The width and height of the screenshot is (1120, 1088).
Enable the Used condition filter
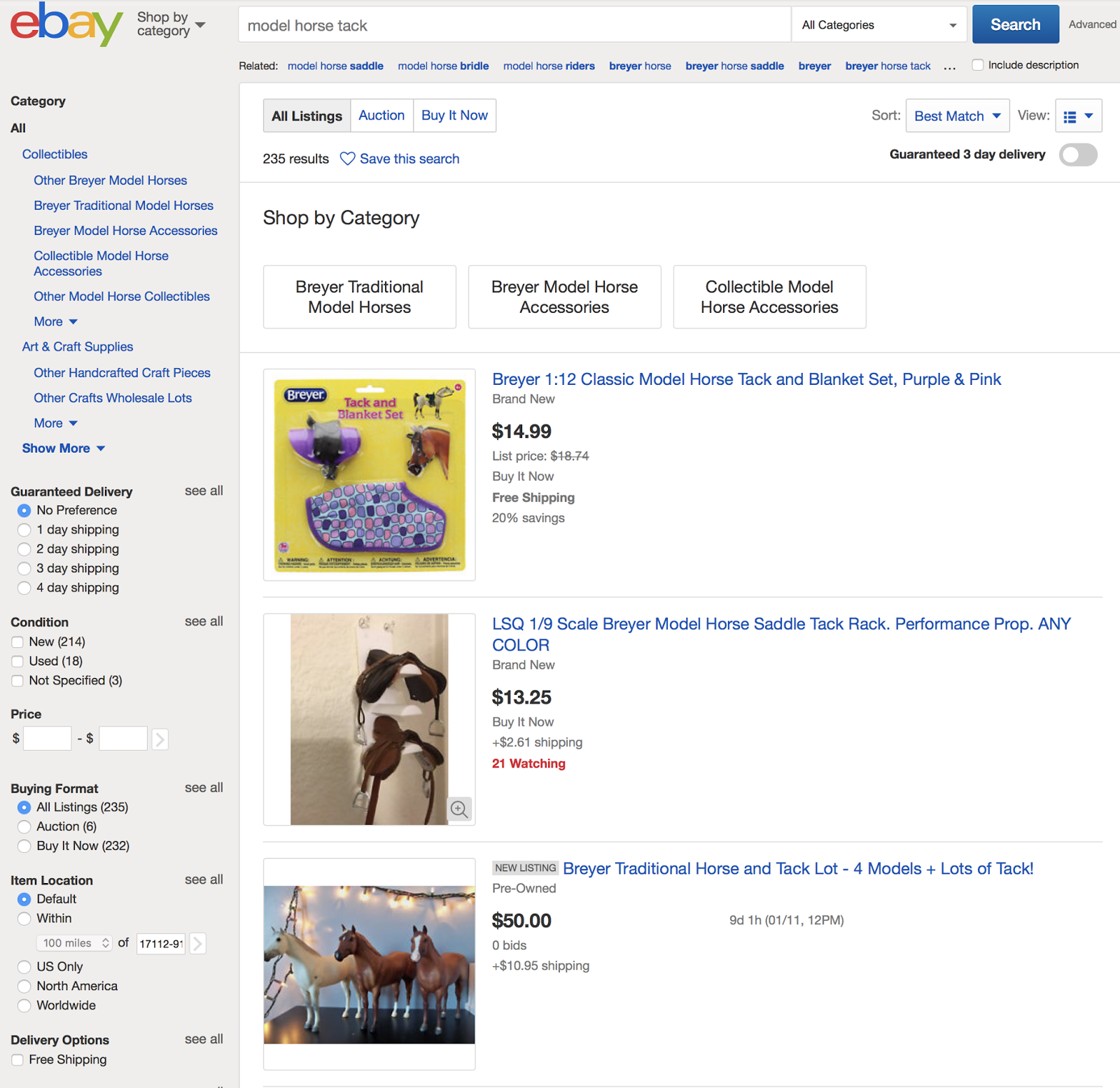[17, 661]
